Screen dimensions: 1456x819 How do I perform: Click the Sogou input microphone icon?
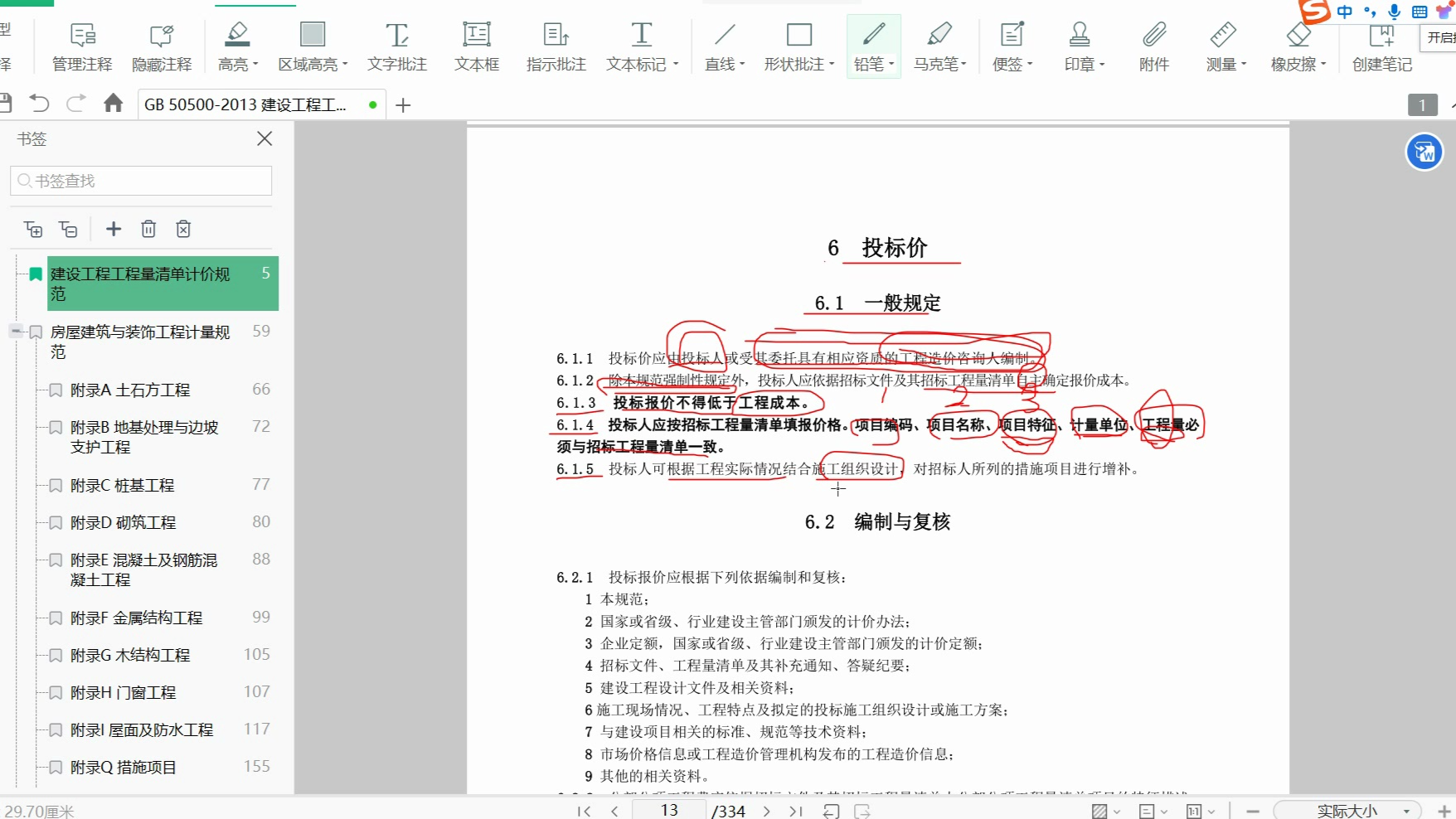[x=1395, y=12]
